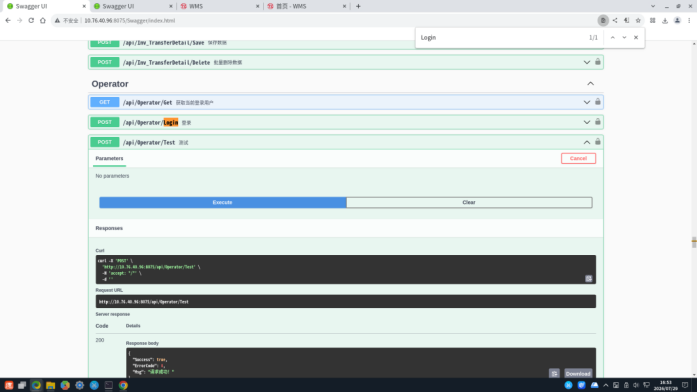Image resolution: width=697 pixels, height=392 pixels.
Task: Click the Operator section heading
Action: [110, 84]
